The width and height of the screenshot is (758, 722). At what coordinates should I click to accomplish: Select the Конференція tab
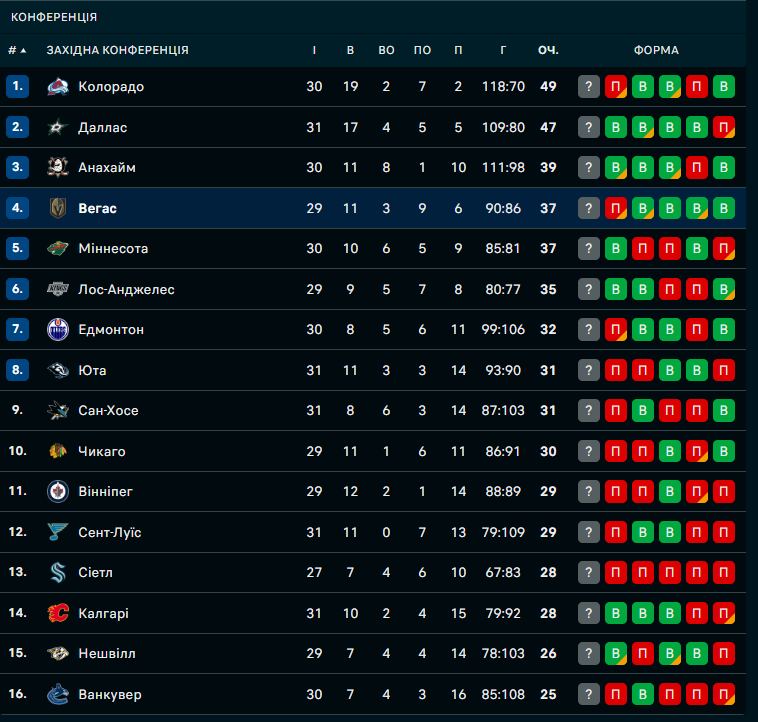point(54,17)
